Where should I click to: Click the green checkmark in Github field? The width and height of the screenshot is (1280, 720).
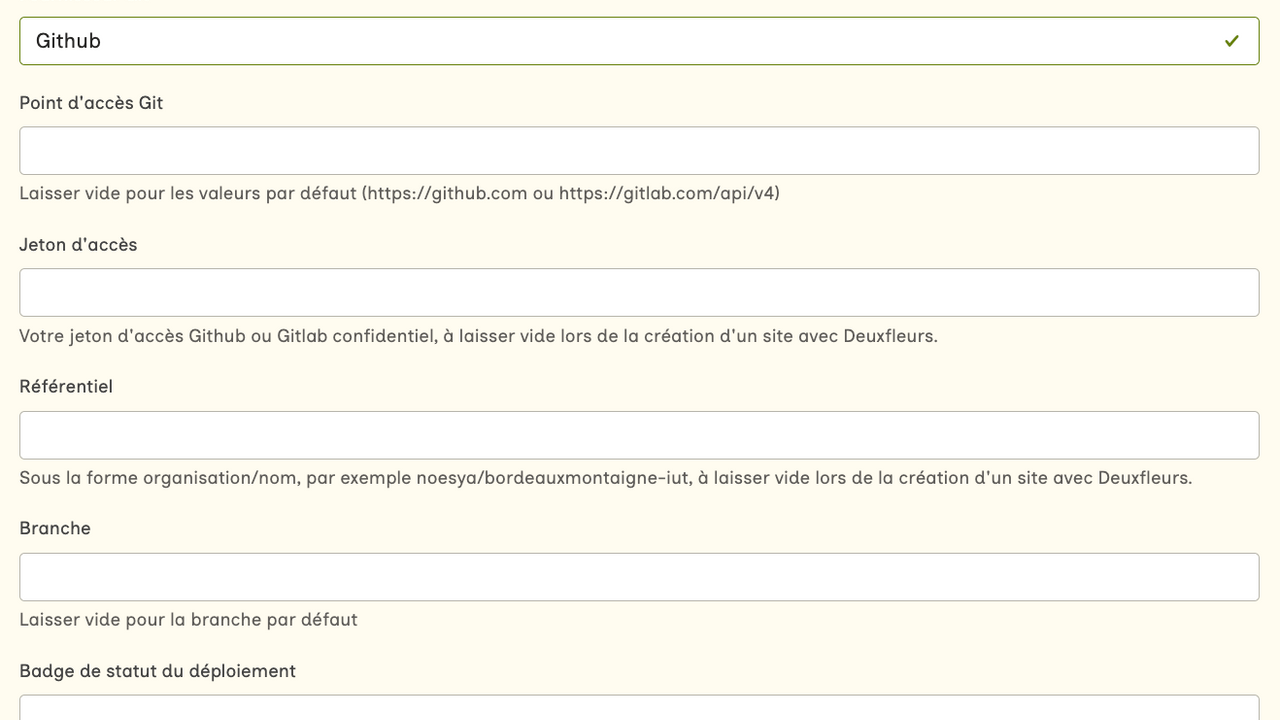[1231, 41]
